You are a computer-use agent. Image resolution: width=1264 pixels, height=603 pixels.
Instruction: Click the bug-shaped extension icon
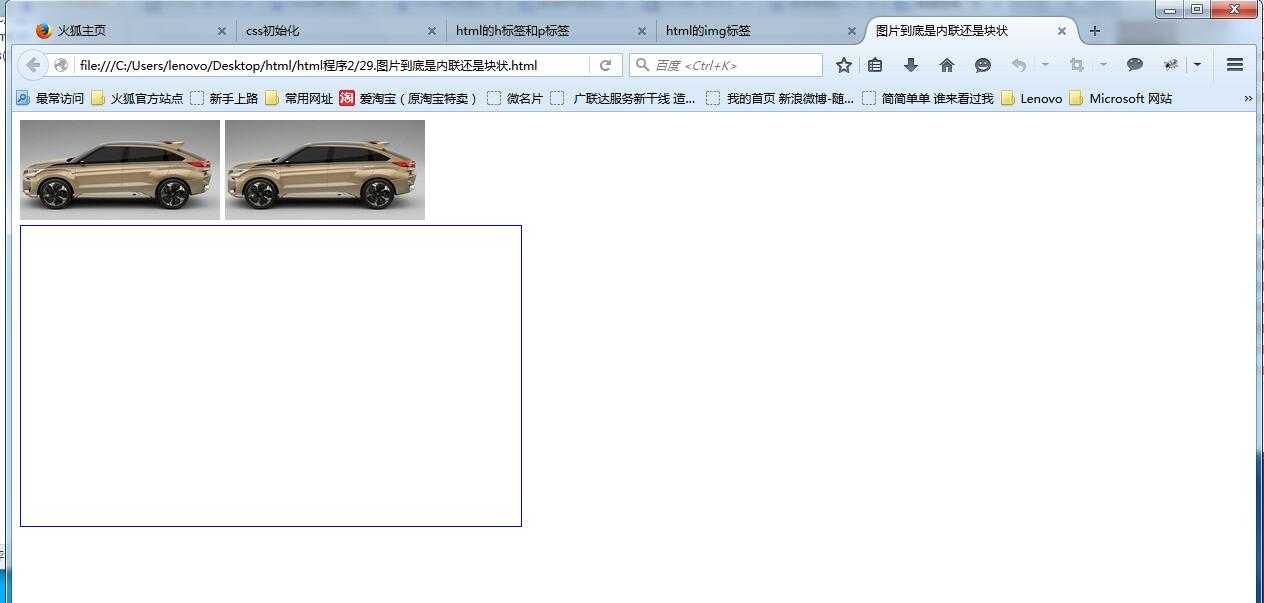click(1171, 65)
